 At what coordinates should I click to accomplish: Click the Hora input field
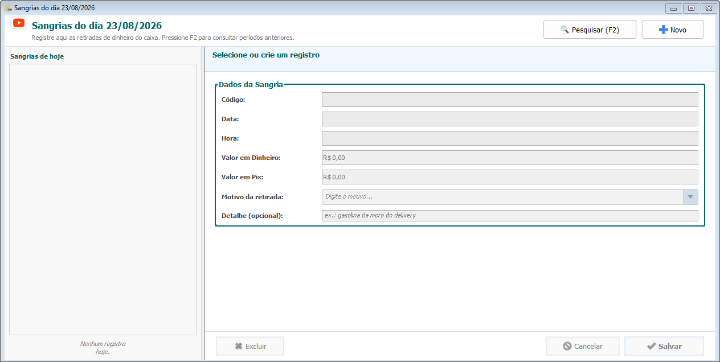pos(510,138)
